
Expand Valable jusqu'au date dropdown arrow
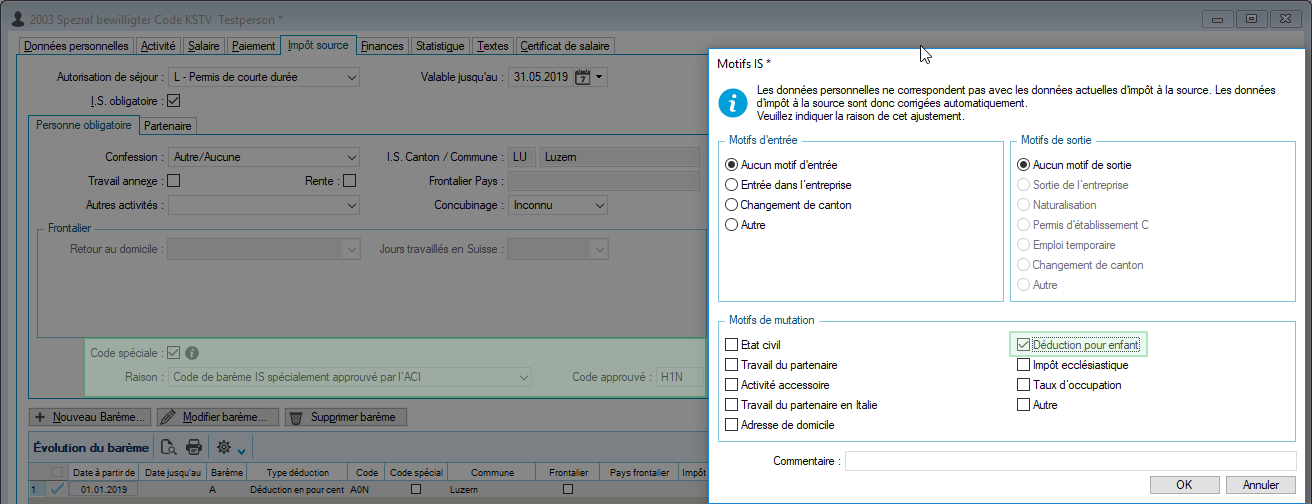click(x=598, y=77)
